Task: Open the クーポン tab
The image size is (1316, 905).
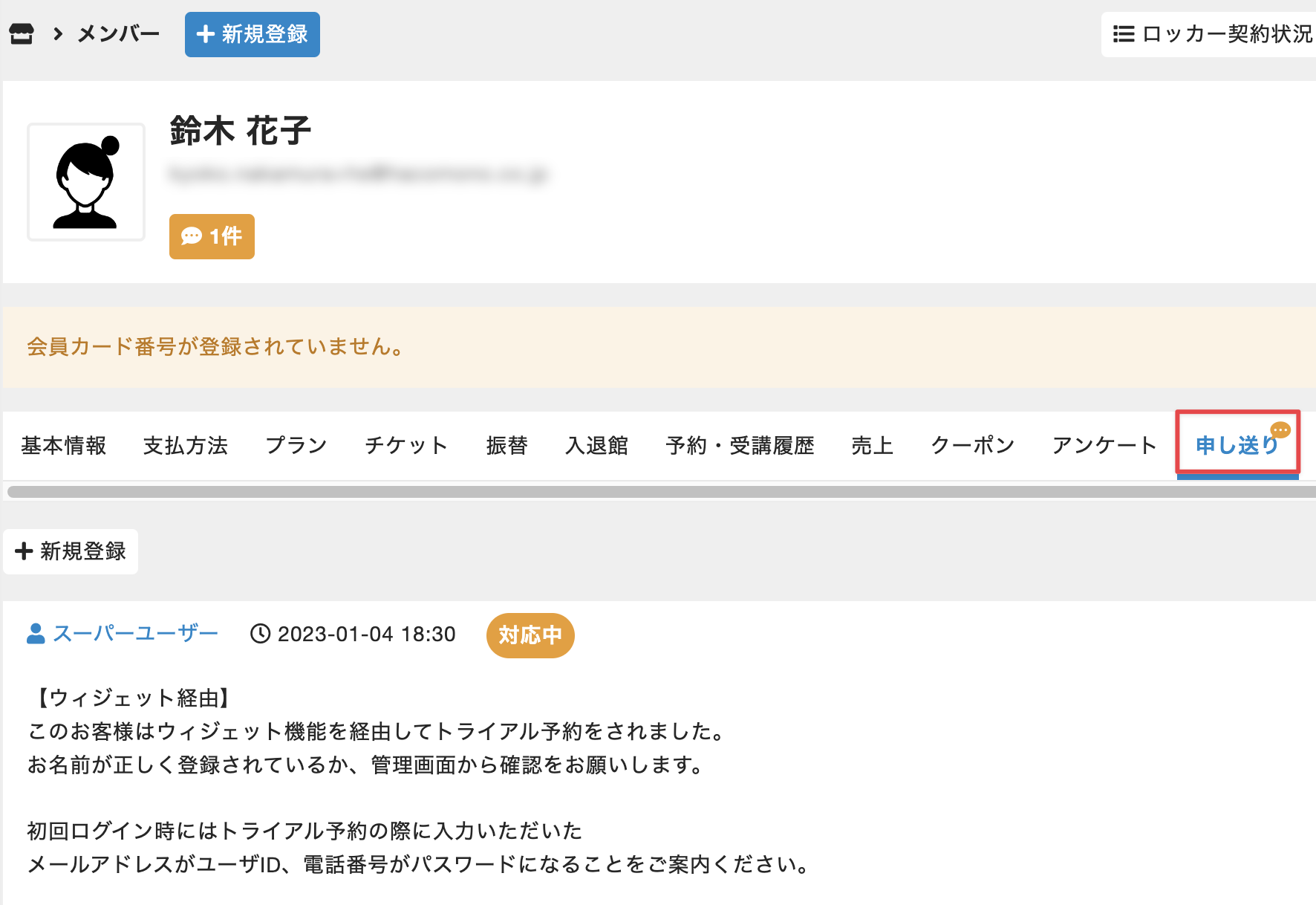Action: point(973,446)
